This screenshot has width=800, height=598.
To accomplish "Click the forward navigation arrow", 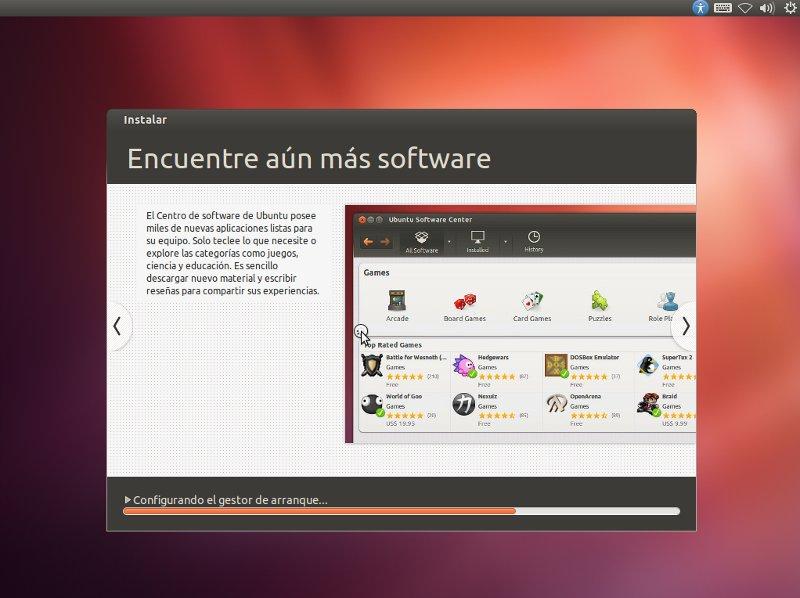I will point(384,241).
